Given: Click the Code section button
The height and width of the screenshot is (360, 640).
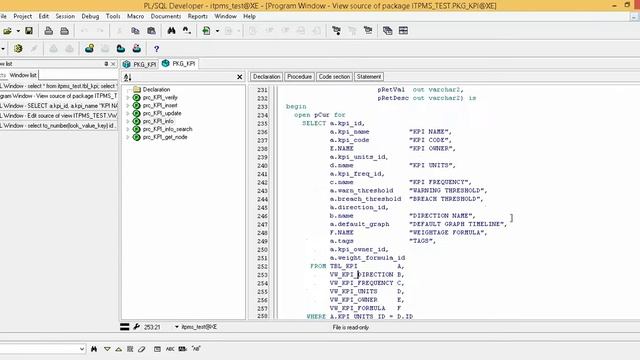Looking at the screenshot, I should pos(334,77).
